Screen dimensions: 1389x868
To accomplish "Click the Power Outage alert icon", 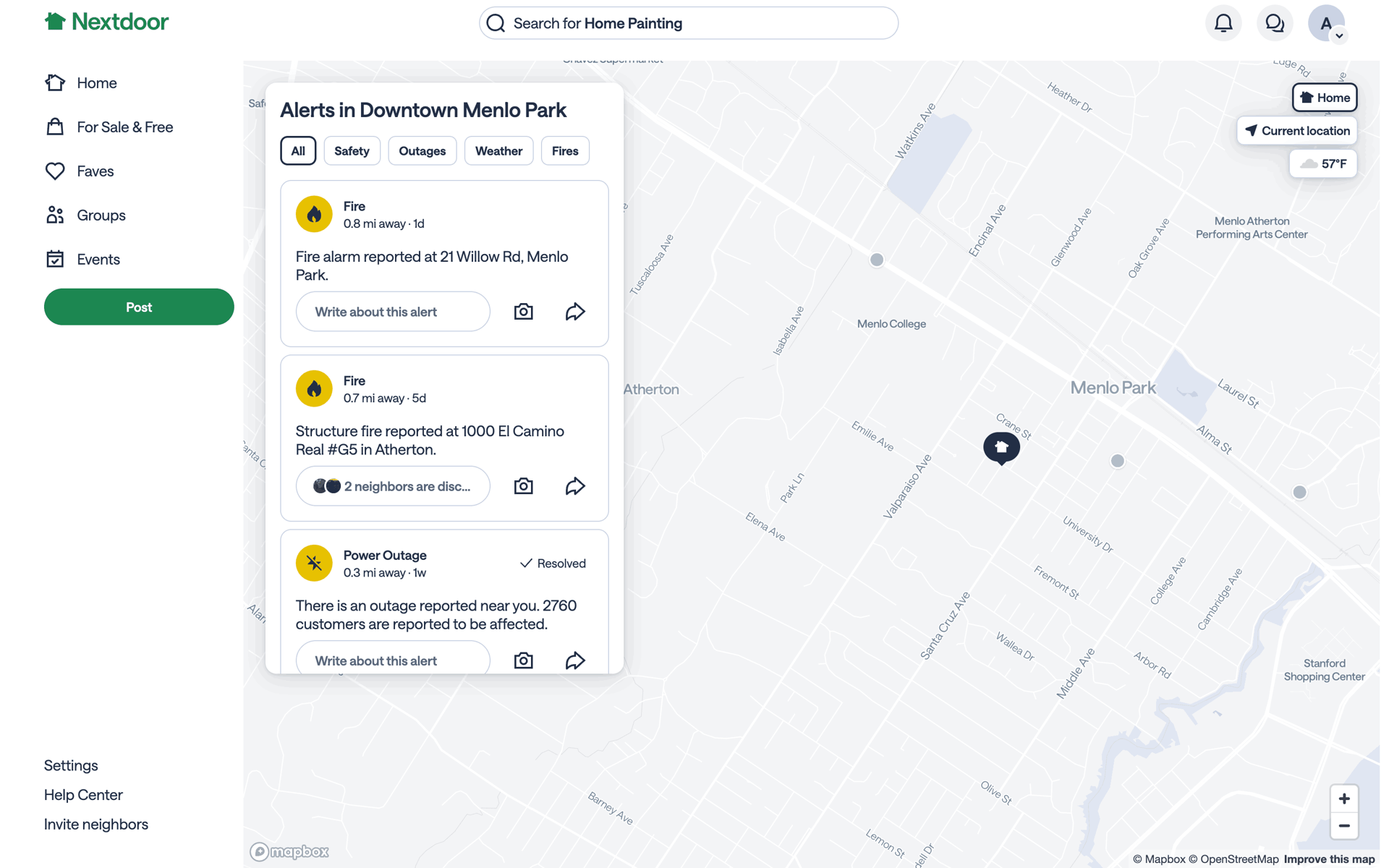I will tap(314, 563).
